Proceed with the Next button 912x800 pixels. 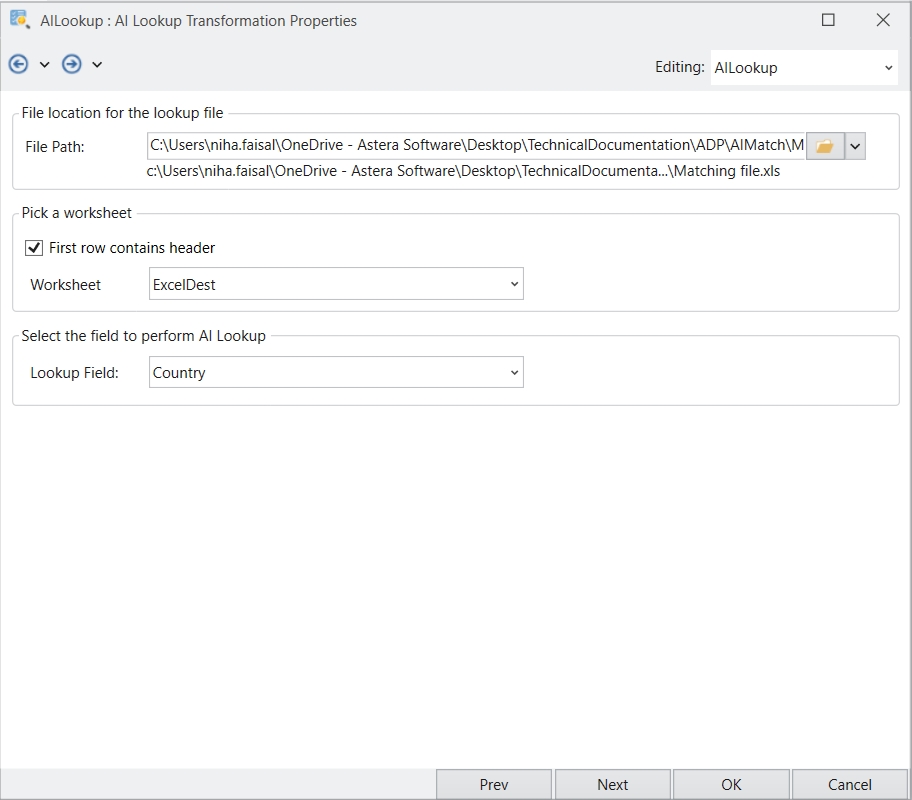[x=612, y=784]
